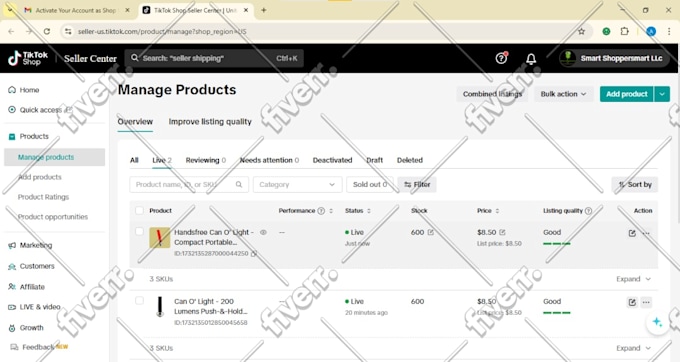Click the Filter button
Screen dimensions: 680x362
click(417, 185)
